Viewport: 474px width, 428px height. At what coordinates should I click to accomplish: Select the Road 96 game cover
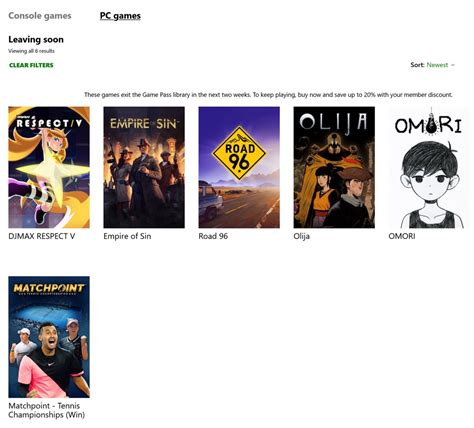coord(239,167)
